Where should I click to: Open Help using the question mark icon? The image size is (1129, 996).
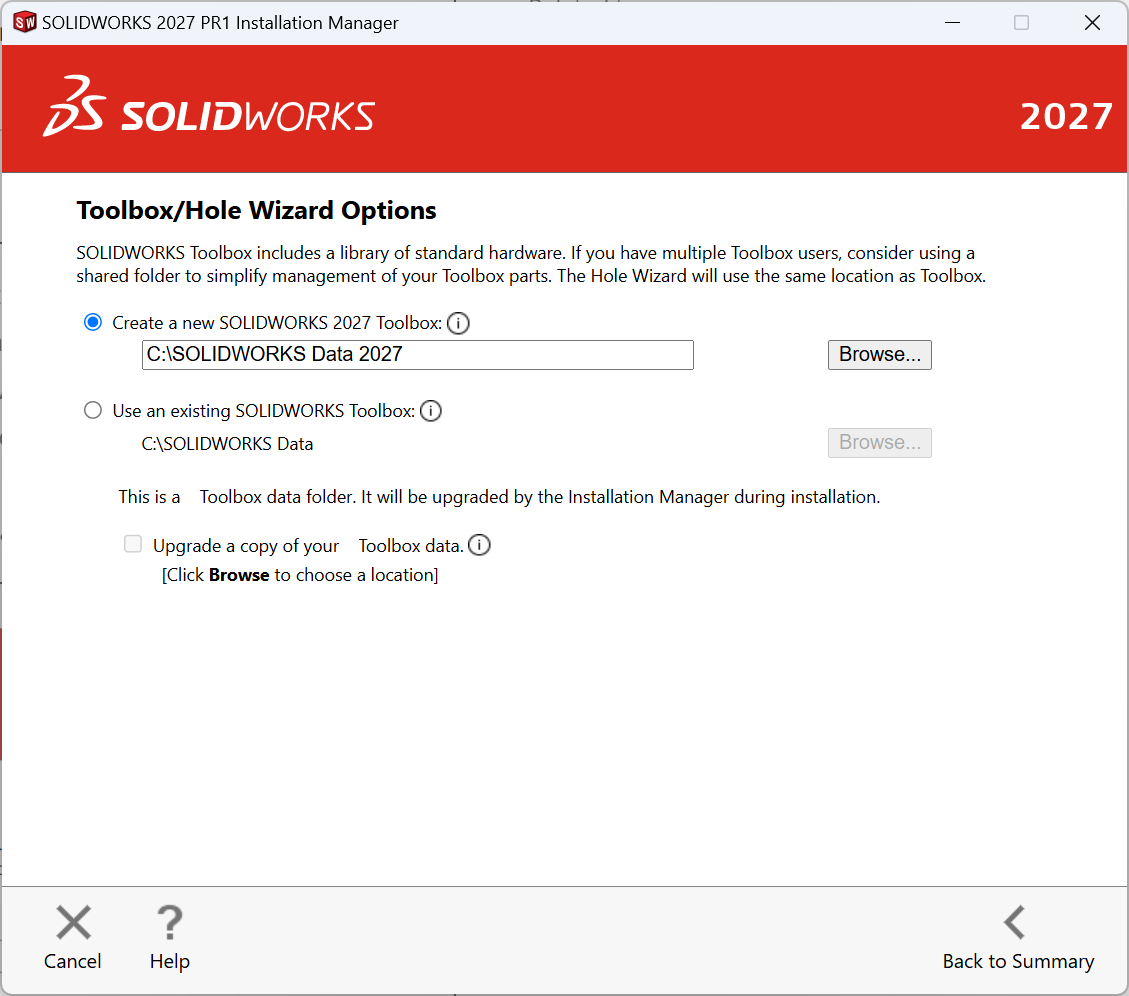pos(170,923)
